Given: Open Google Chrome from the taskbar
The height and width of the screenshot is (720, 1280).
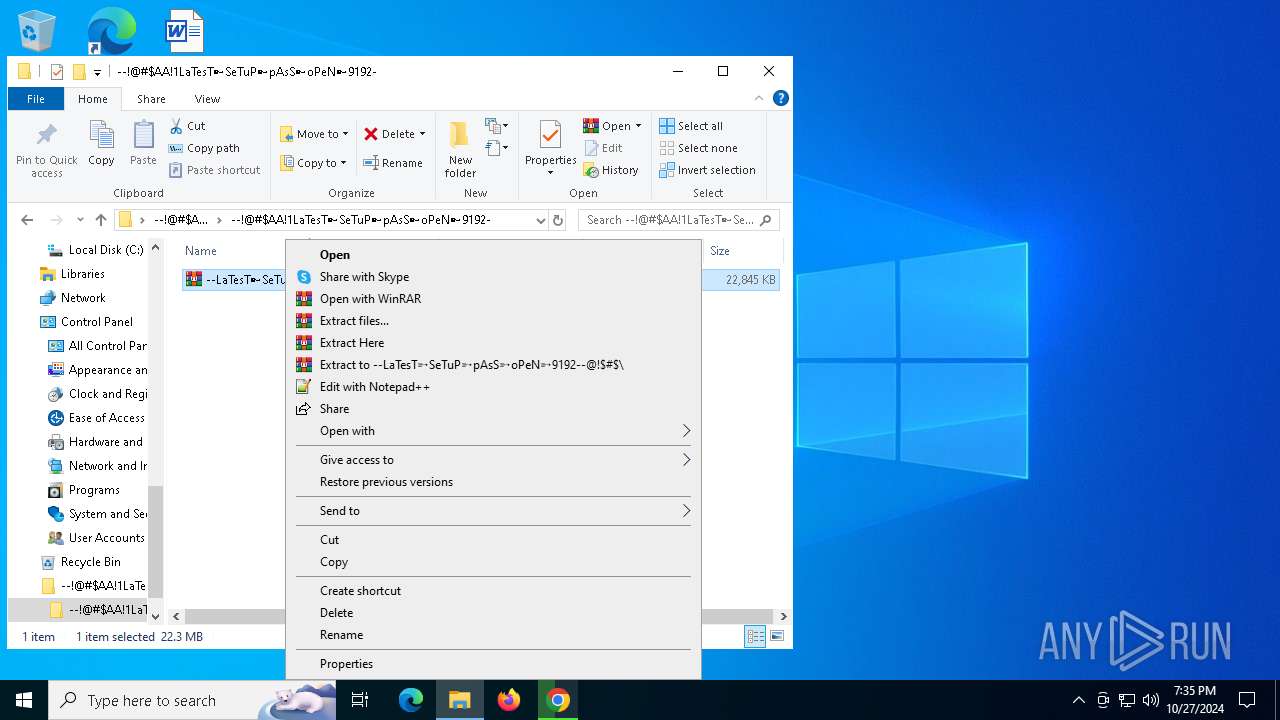Looking at the screenshot, I should pos(558,700).
